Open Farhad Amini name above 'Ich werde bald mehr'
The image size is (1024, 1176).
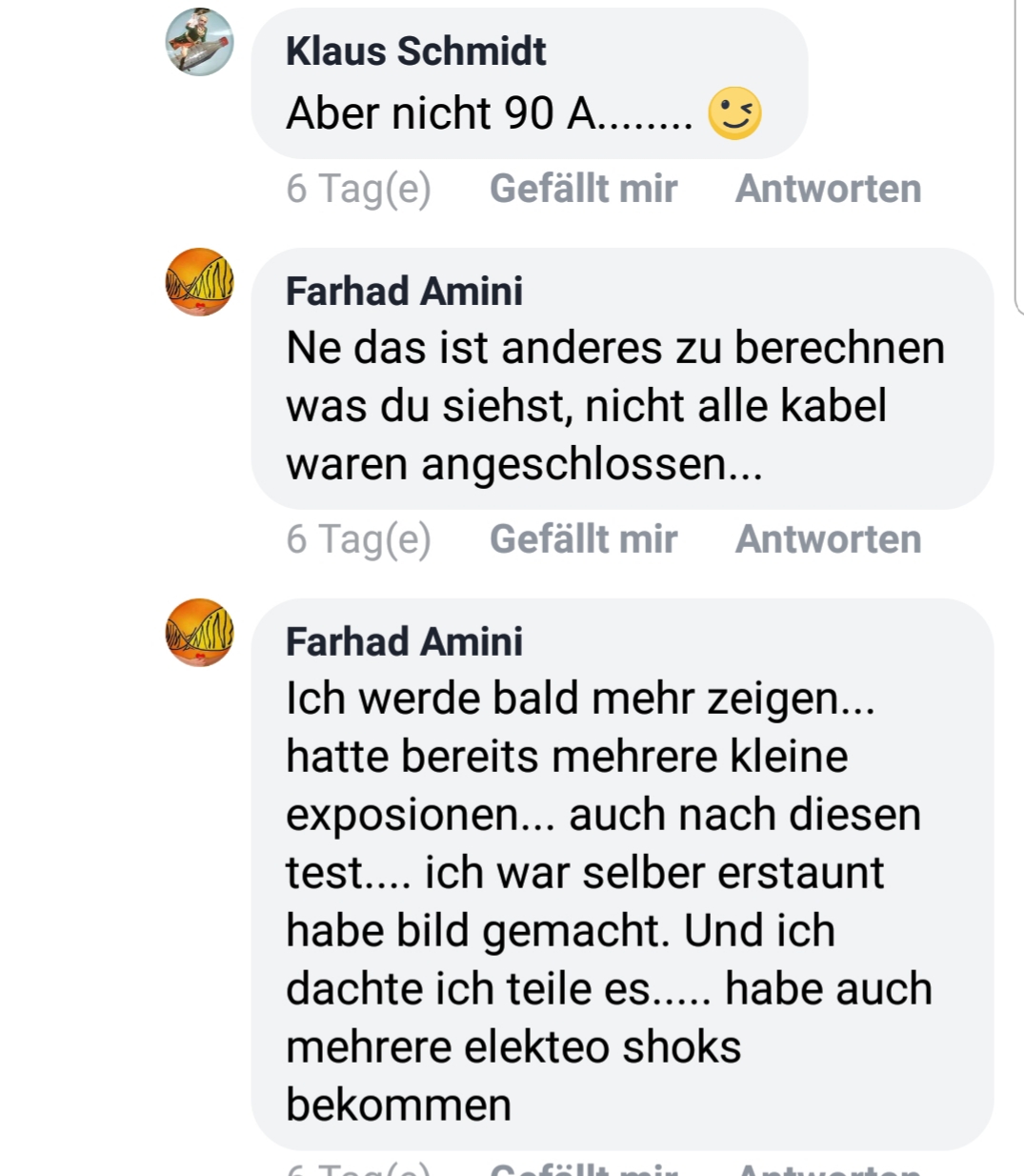point(404,642)
